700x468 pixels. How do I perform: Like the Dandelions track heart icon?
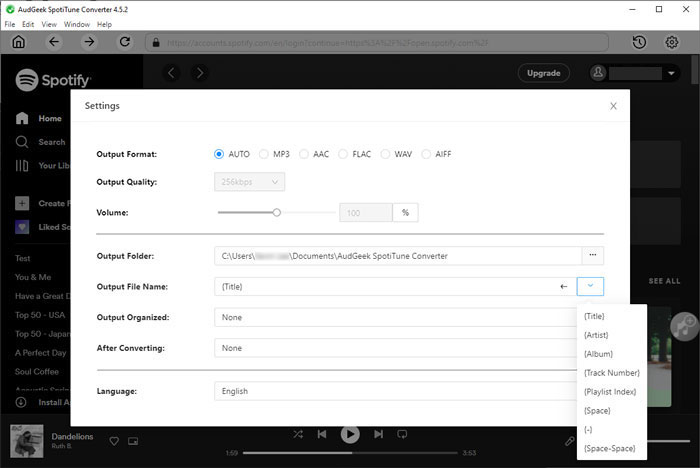[114, 441]
